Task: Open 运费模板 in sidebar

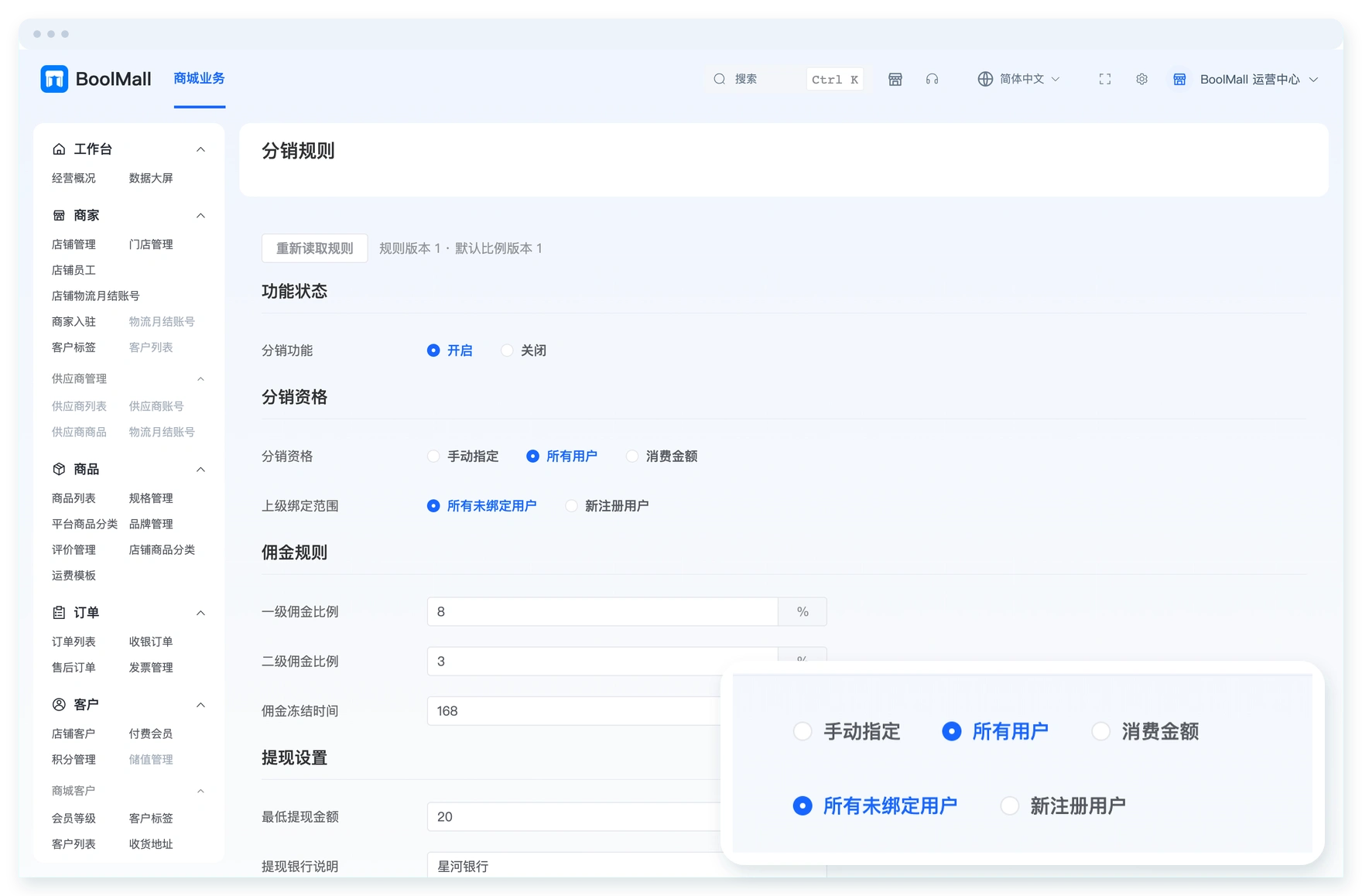Action: tap(74, 576)
